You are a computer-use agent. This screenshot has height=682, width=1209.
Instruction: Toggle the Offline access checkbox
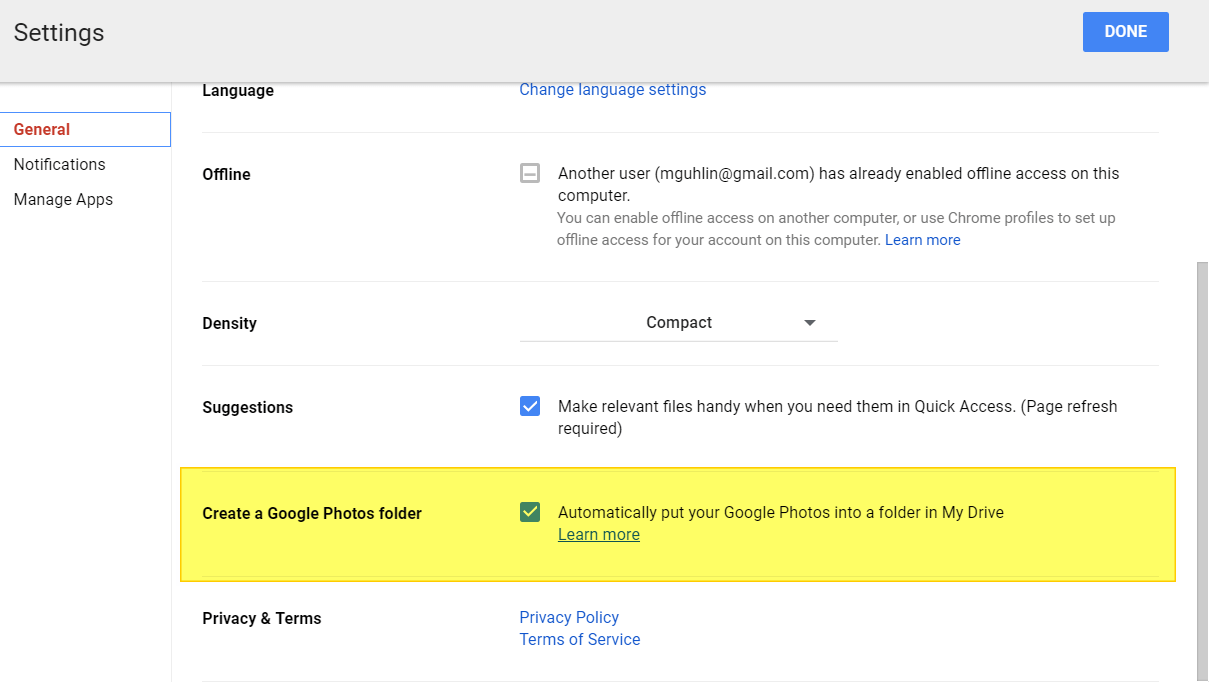(530, 173)
